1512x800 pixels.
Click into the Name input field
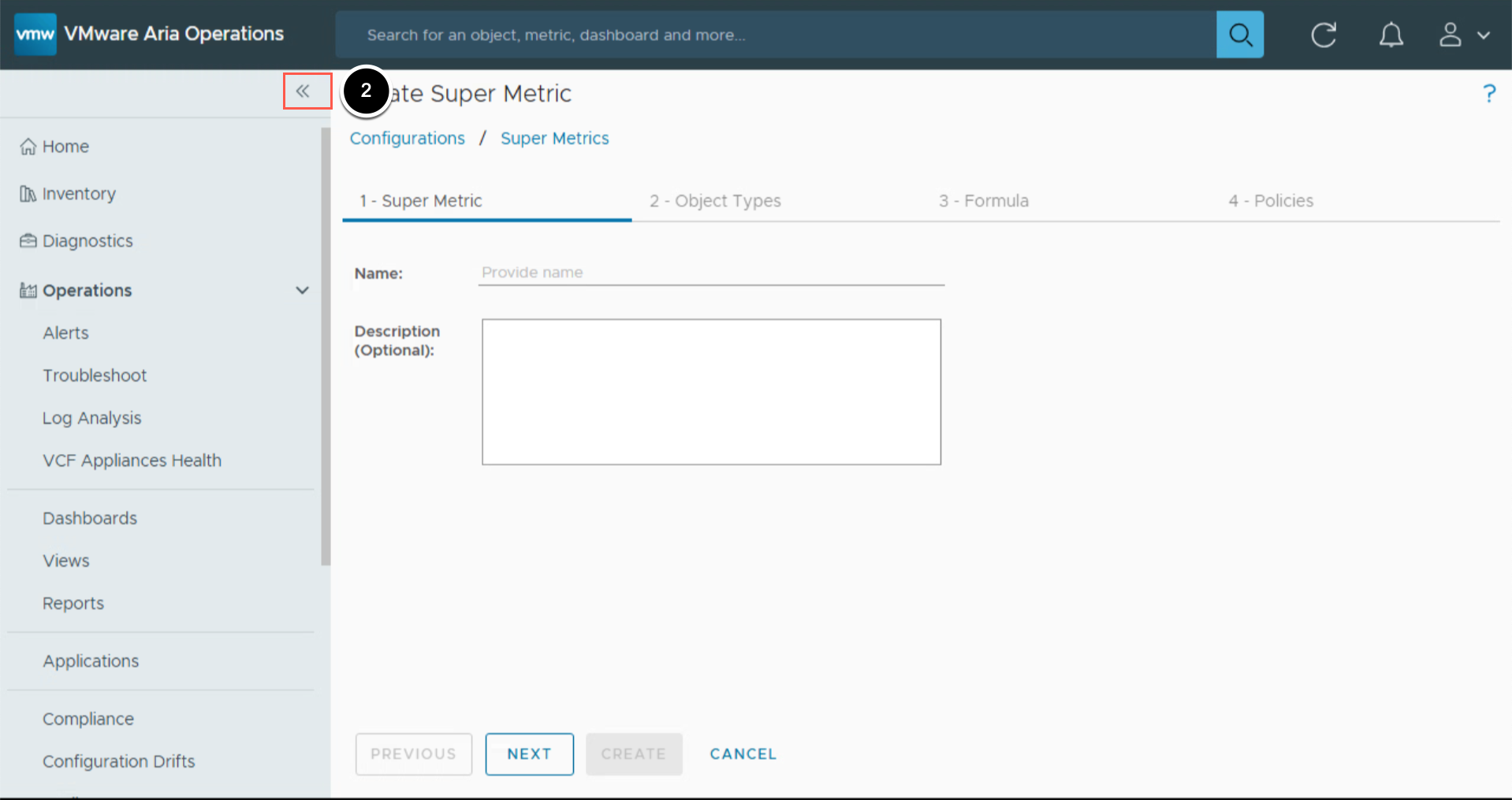click(x=710, y=273)
